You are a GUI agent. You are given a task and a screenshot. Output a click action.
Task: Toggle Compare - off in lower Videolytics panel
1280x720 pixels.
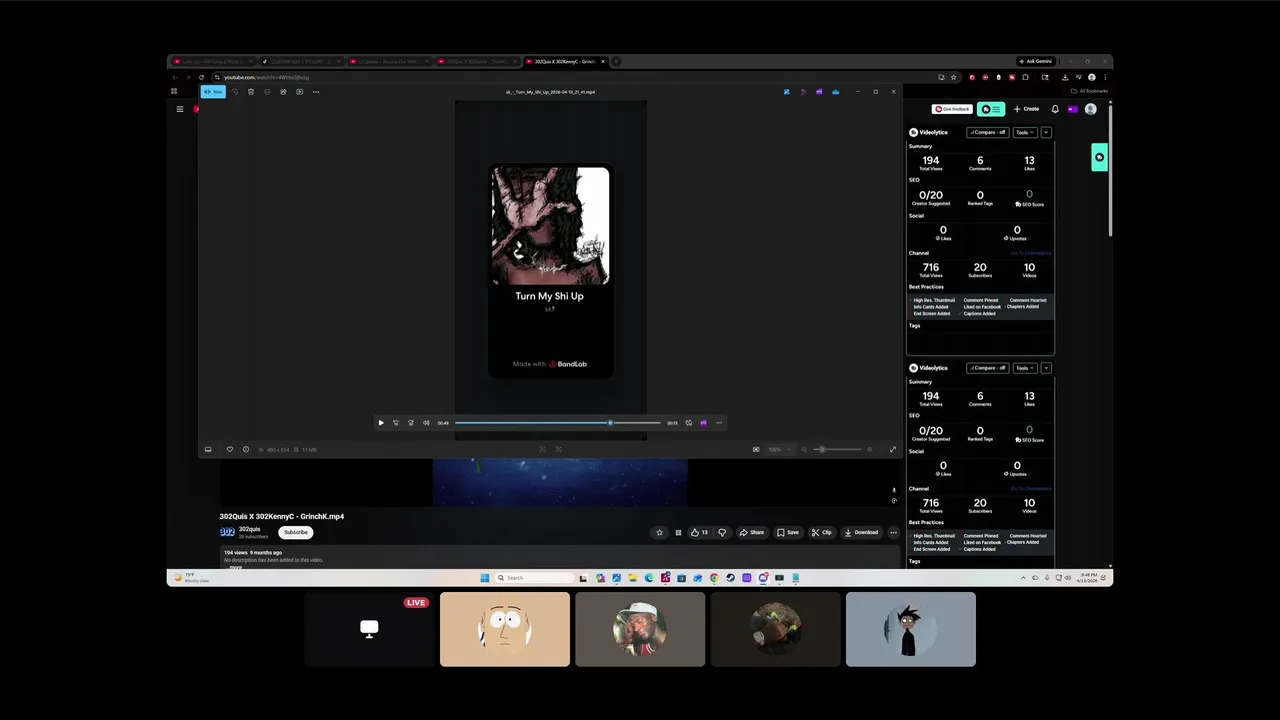pyautogui.click(x=987, y=368)
